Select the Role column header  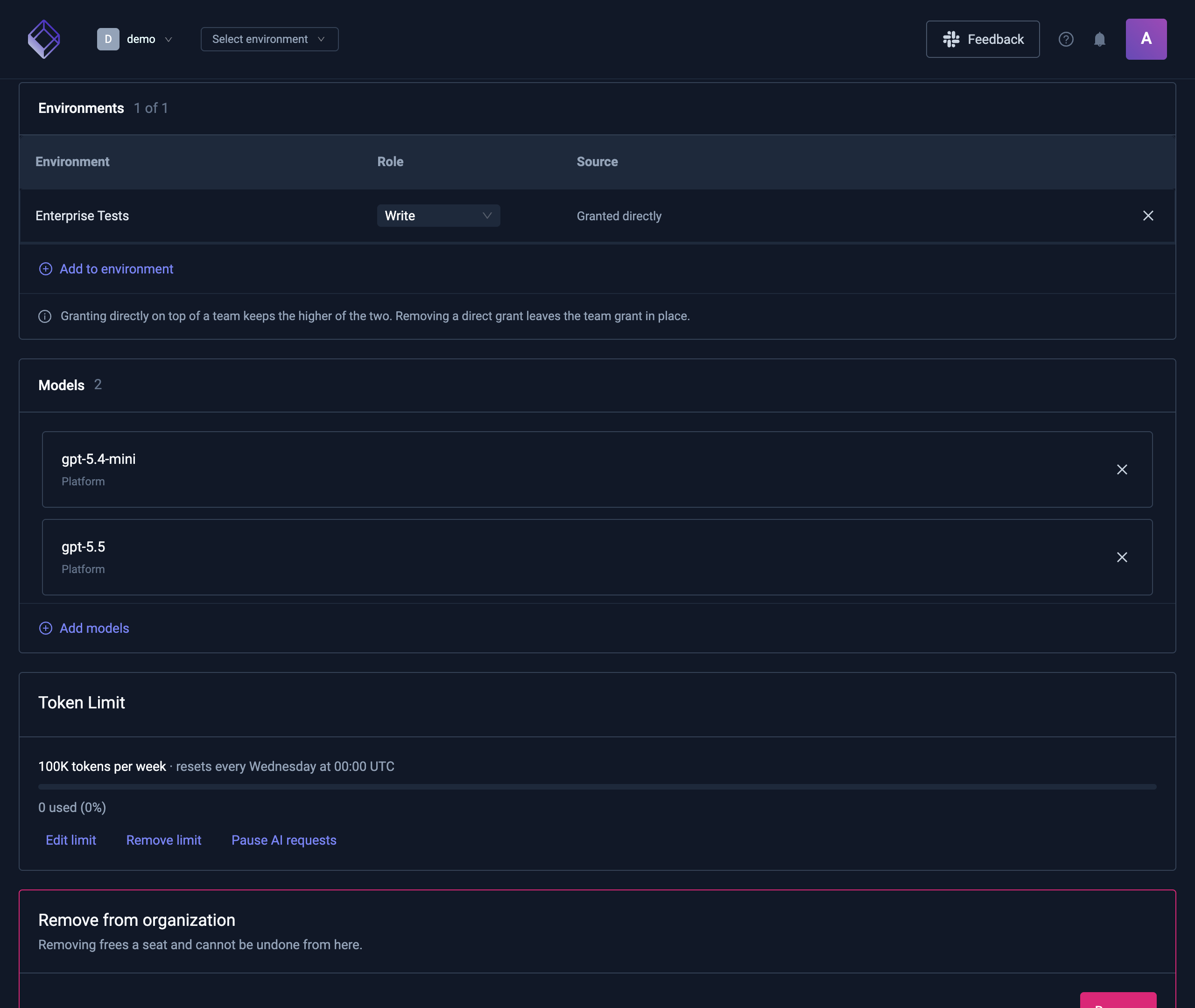(390, 162)
